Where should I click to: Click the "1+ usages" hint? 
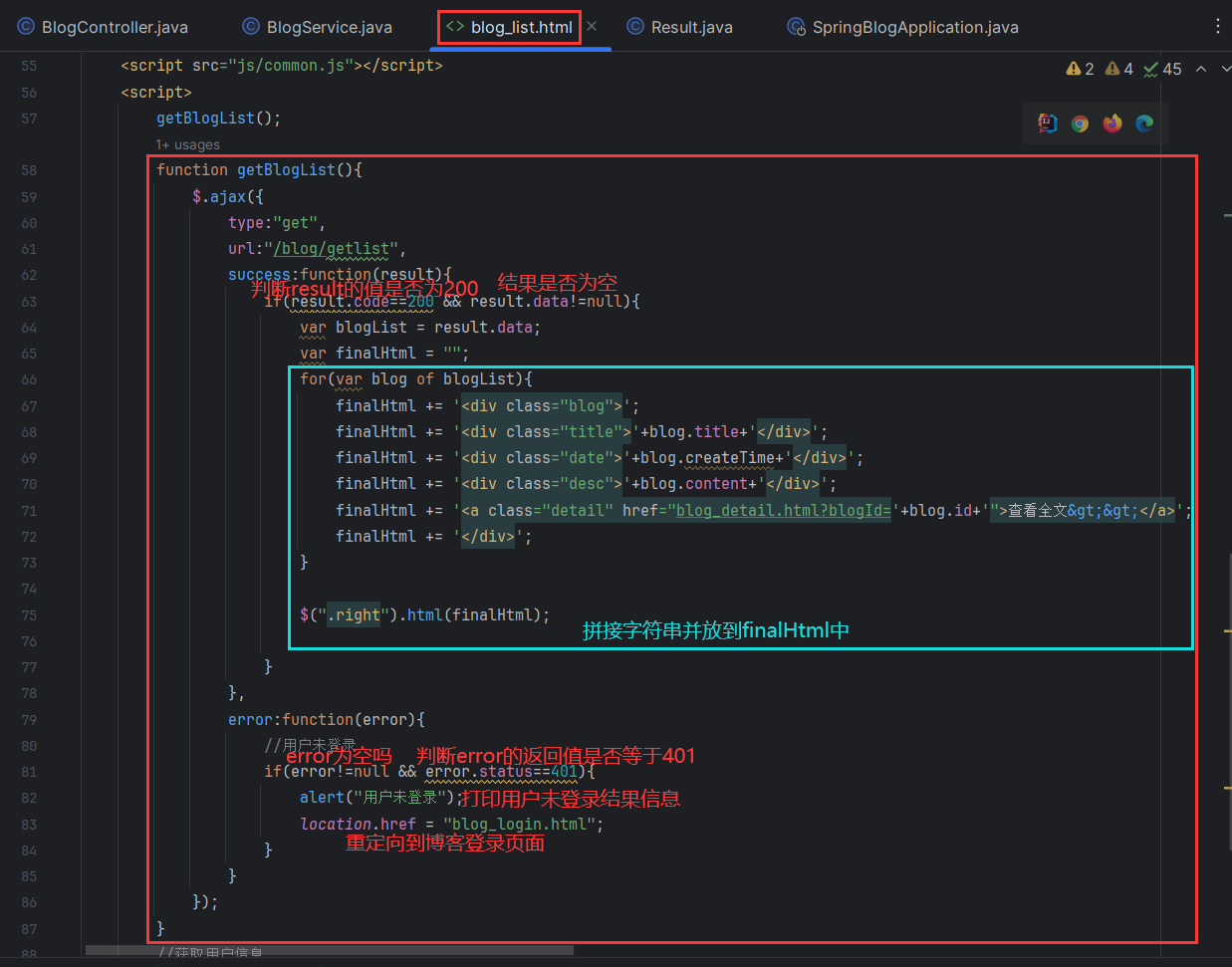click(x=188, y=144)
